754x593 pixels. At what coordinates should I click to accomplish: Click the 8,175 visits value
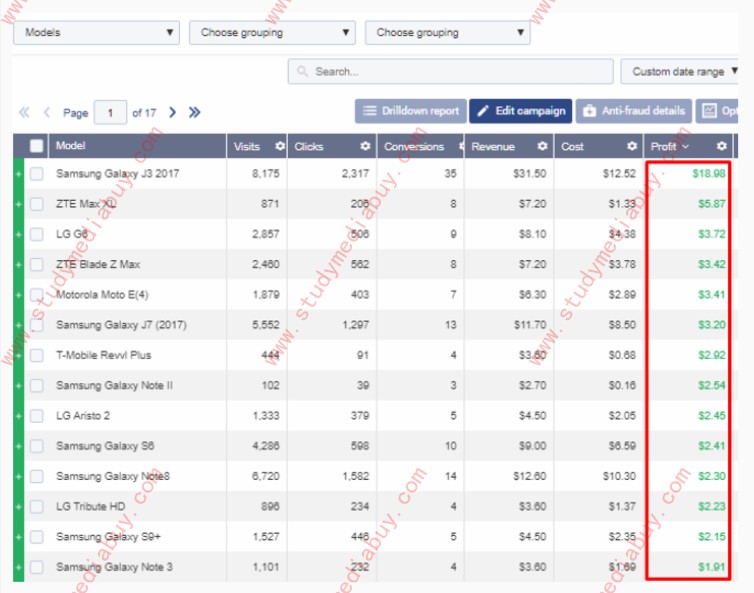point(265,174)
